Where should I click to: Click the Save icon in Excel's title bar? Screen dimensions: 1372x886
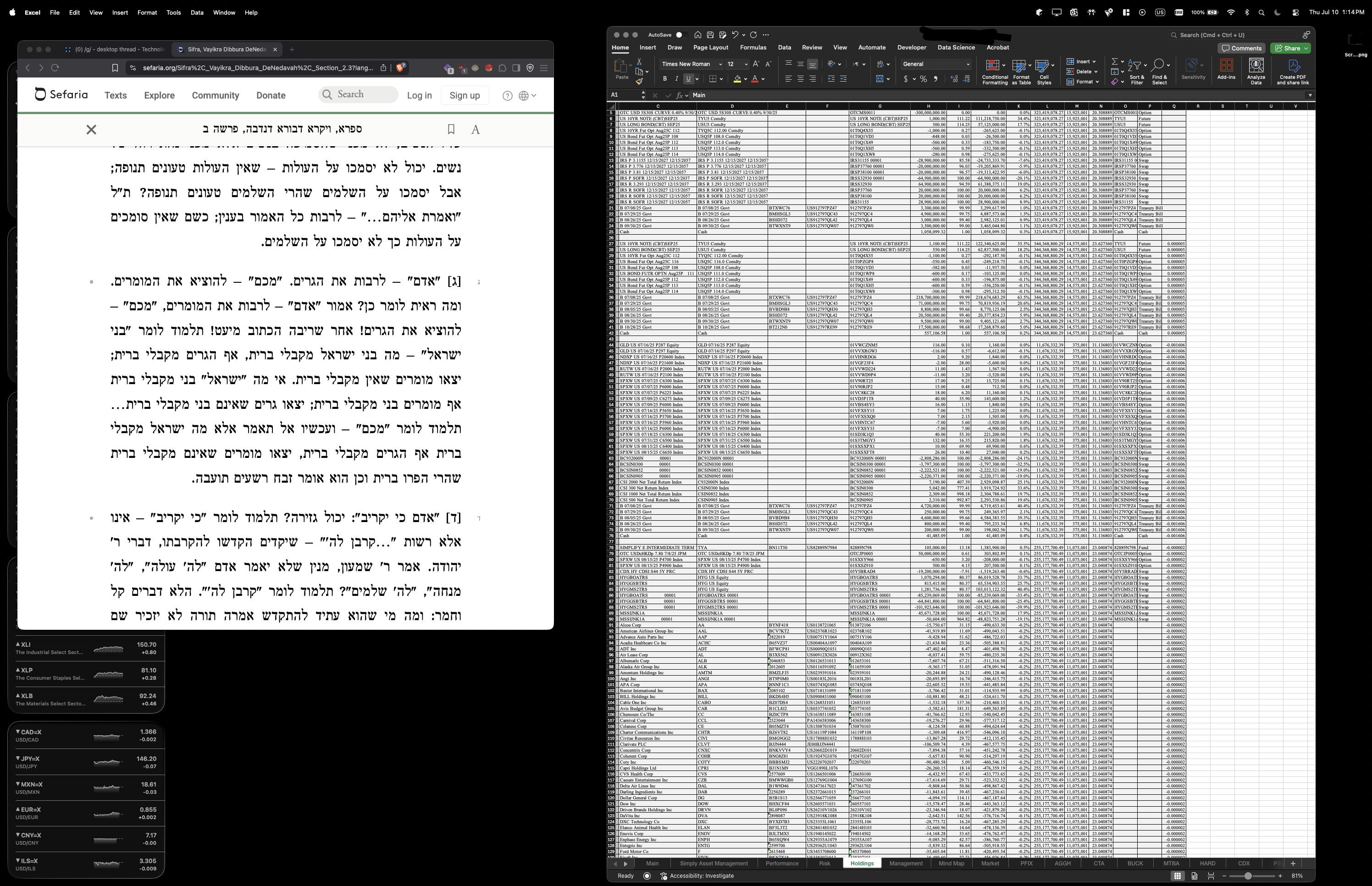(710, 34)
